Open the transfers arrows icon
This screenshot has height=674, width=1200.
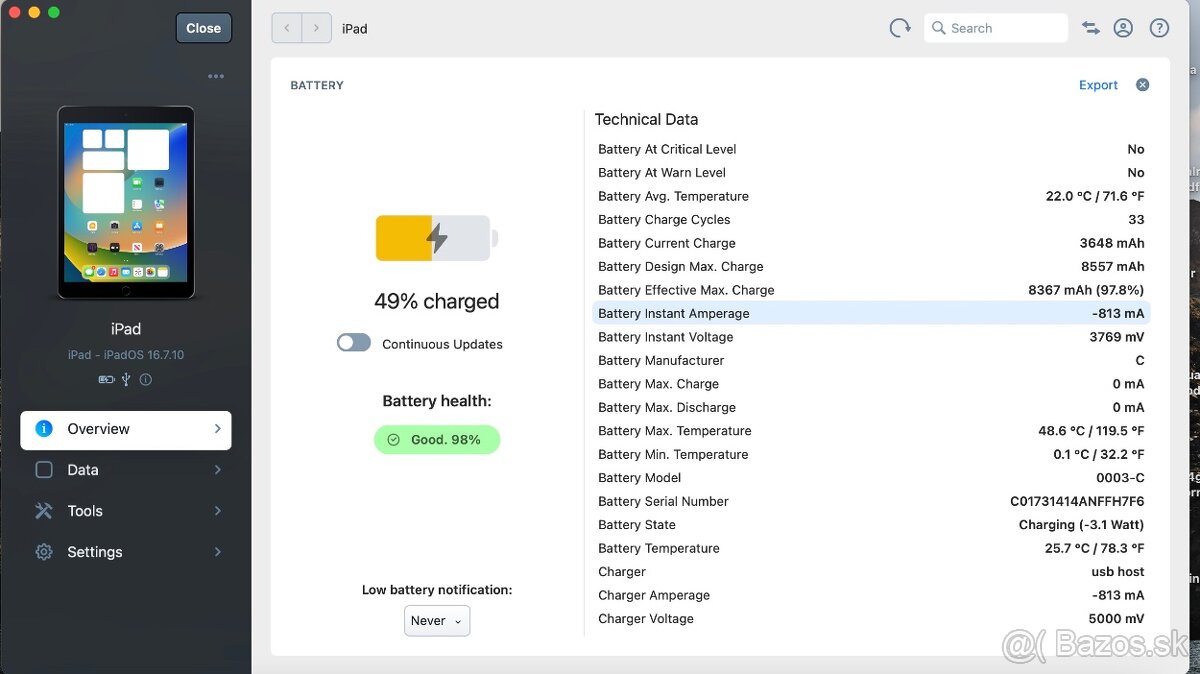[1091, 28]
